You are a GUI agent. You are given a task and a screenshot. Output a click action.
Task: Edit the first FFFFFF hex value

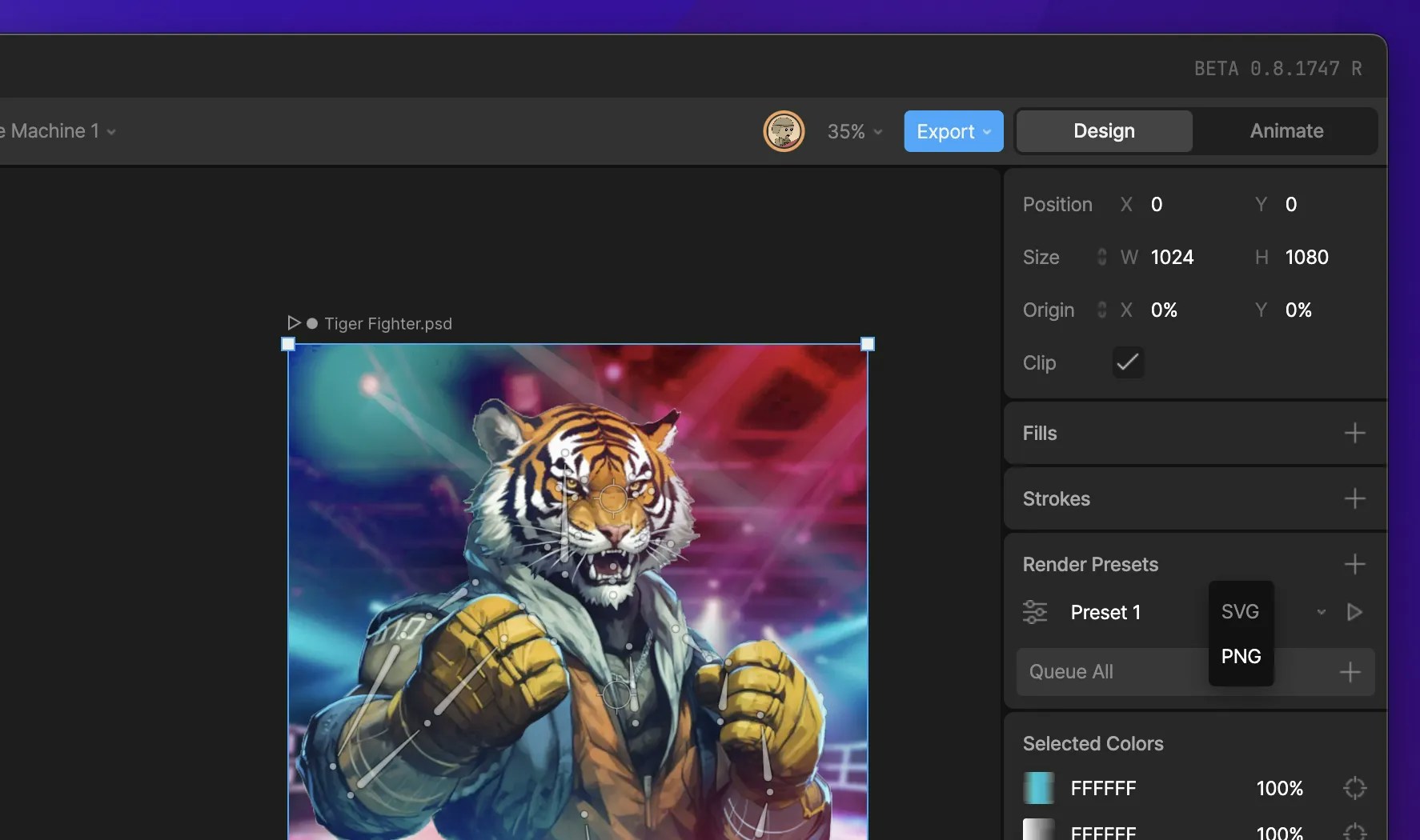click(x=1103, y=789)
